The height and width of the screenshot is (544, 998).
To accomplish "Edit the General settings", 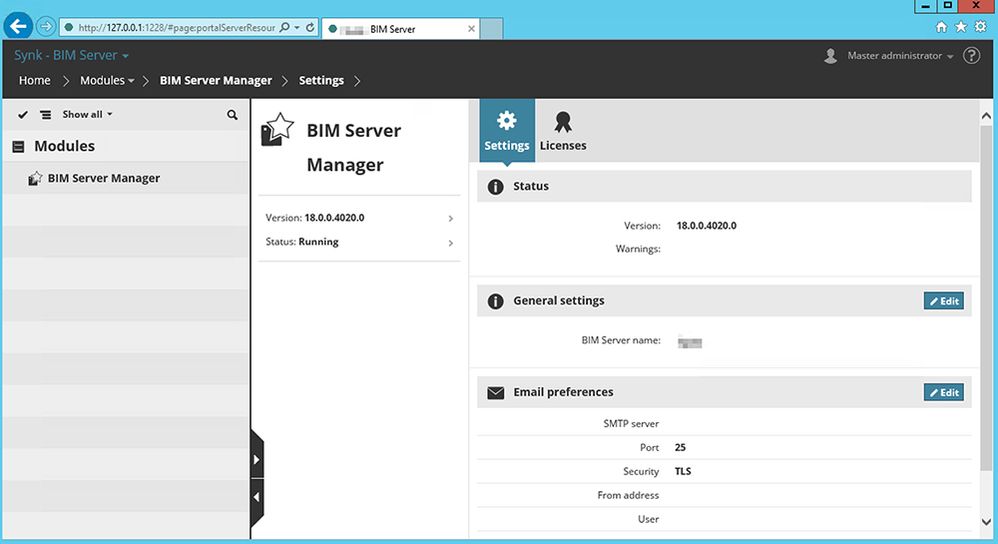I will point(944,302).
